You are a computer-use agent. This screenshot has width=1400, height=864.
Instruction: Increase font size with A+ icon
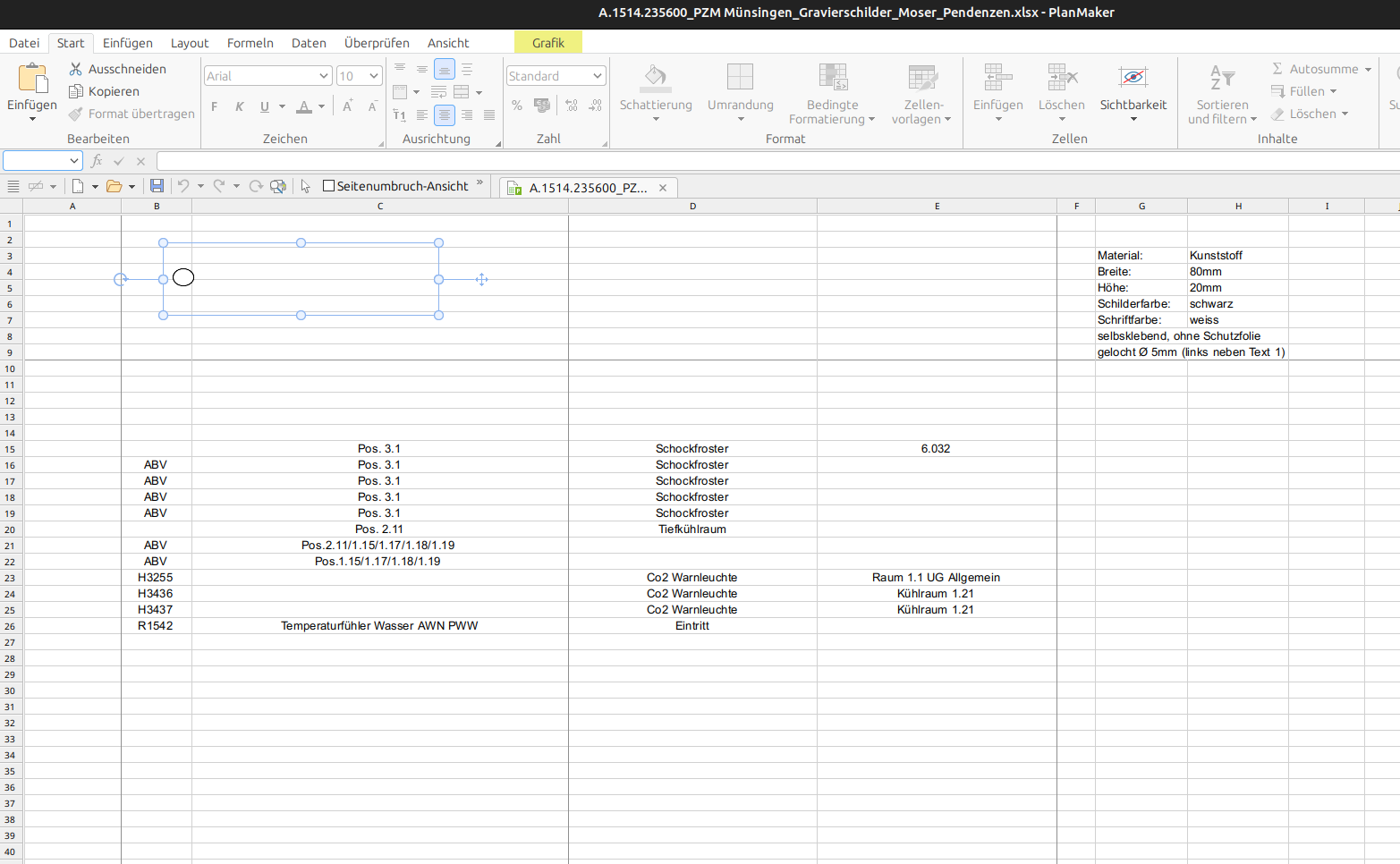pyautogui.click(x=348, y=106)
